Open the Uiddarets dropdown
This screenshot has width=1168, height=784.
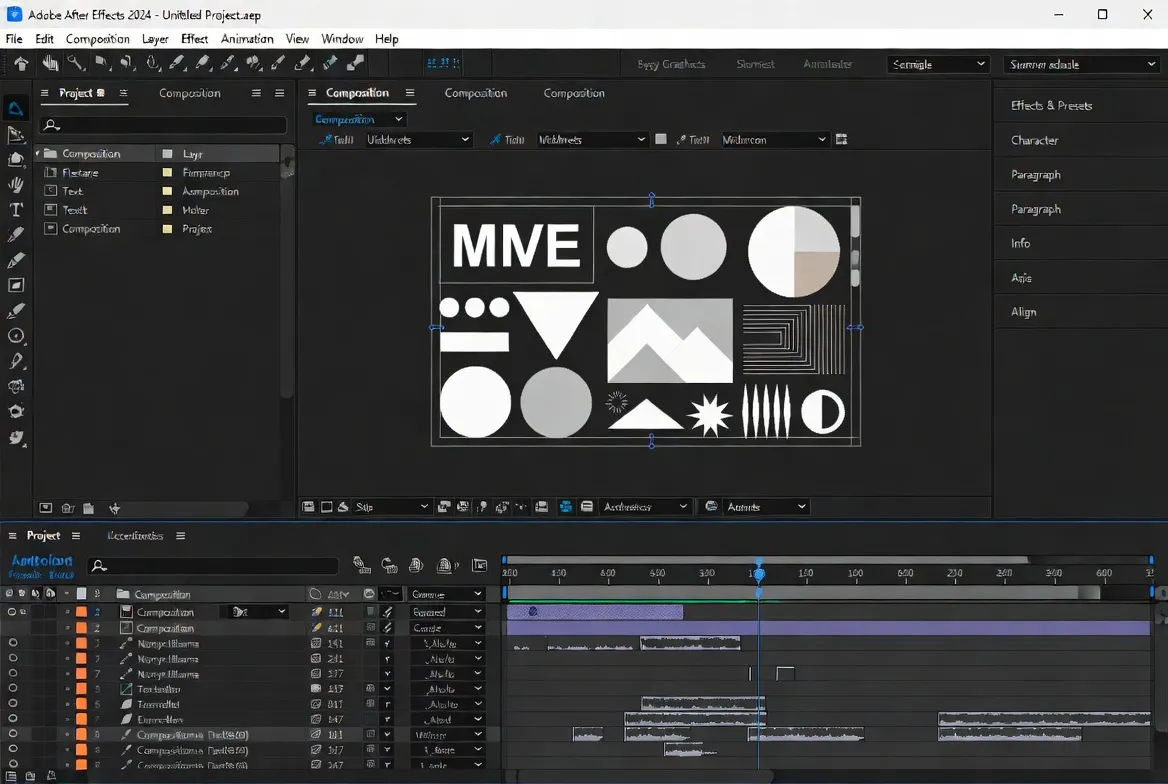[418, 139]
